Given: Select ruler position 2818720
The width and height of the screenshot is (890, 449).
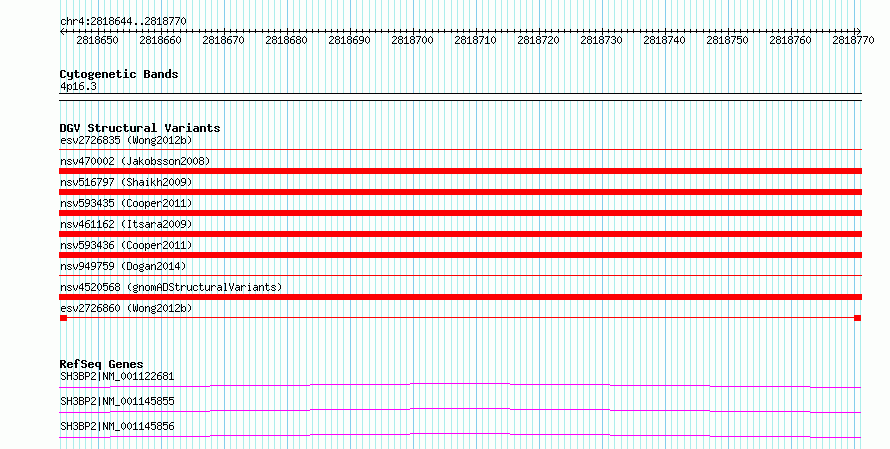Looking at the screenshot, I should click(538, 40).
